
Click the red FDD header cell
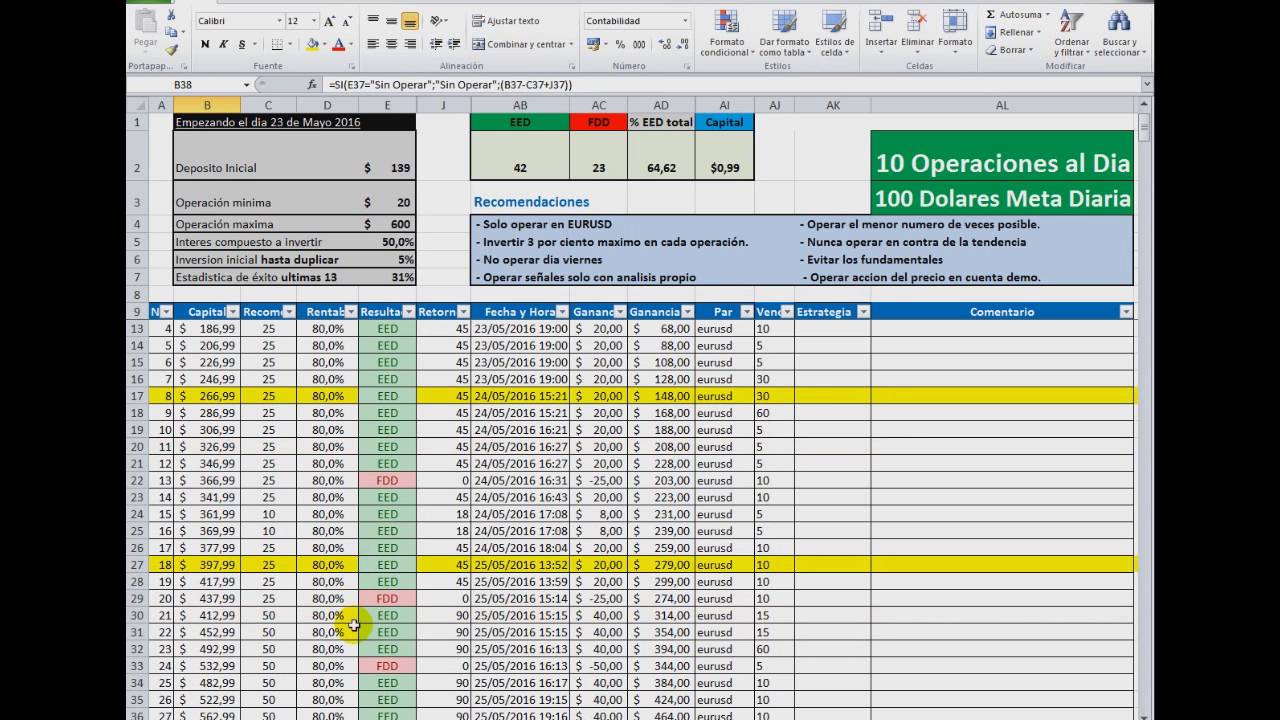pyautogui.click(x=598, y=122)
